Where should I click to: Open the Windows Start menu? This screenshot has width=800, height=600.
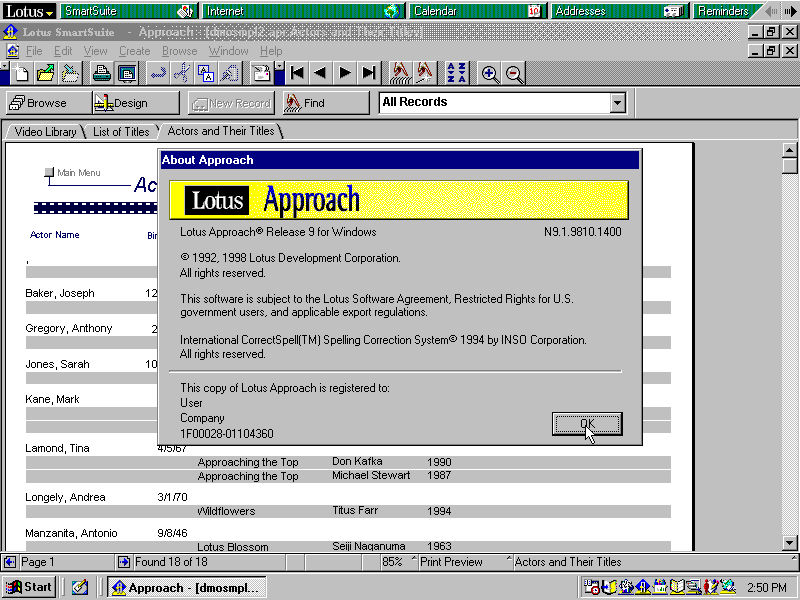coord(29,587)
